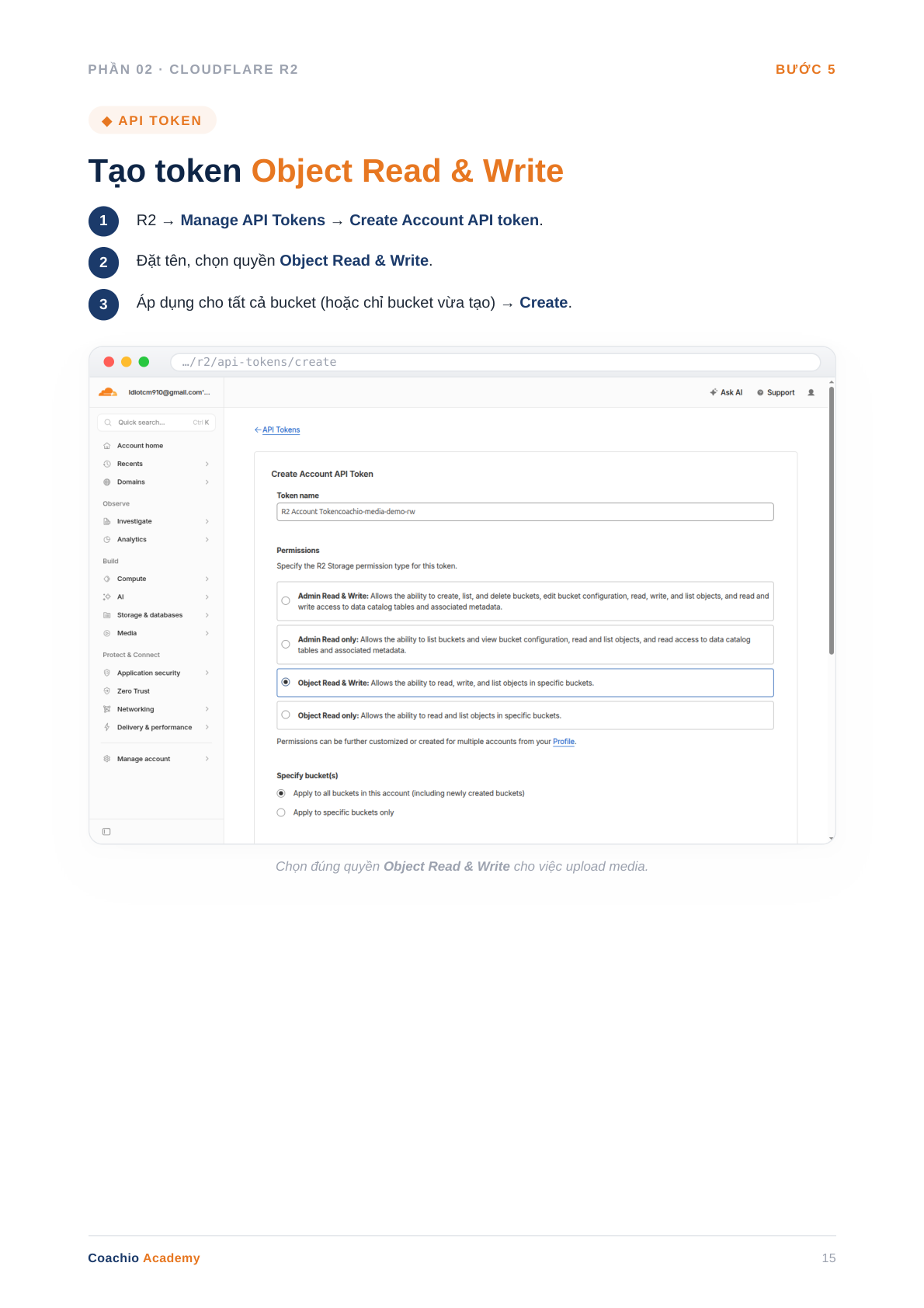Click the Storage & databases icon
This screenshot has width=924, height=1308.
[107, 615]
